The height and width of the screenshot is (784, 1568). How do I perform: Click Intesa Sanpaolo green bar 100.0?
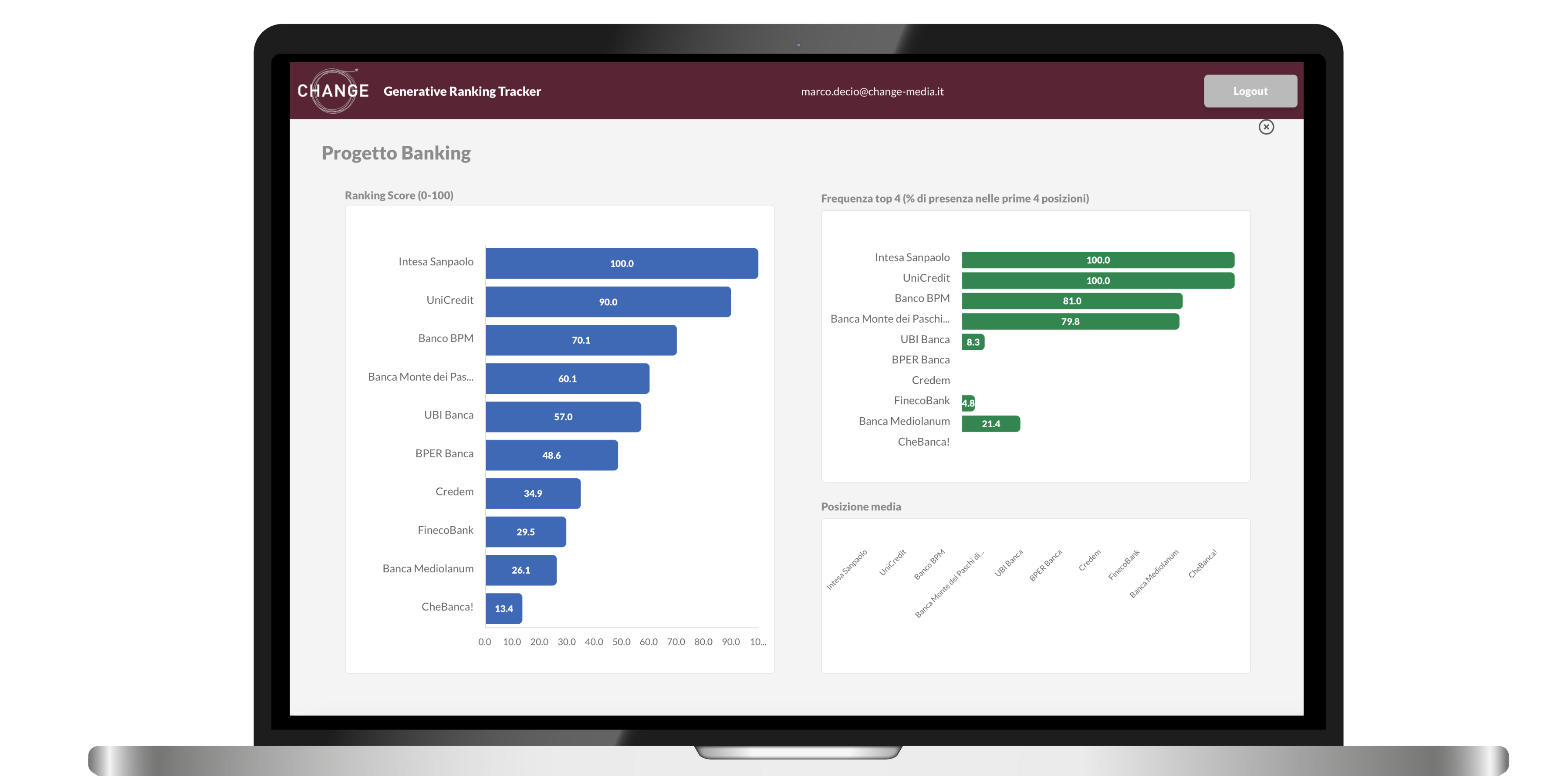[1098, 260]
